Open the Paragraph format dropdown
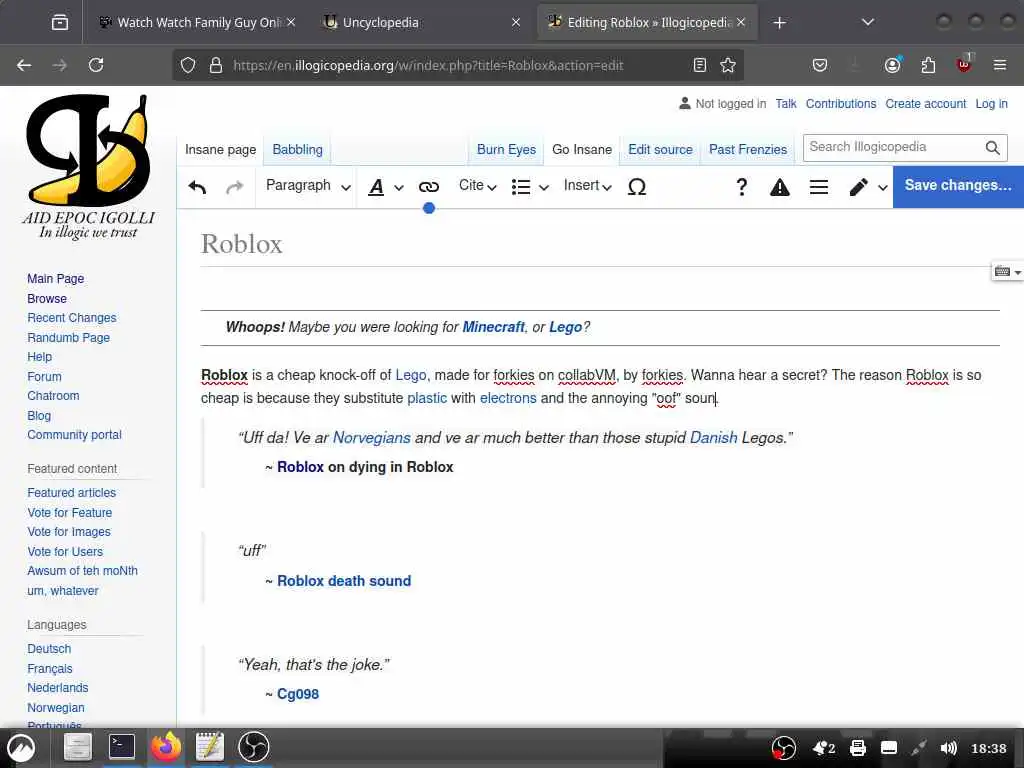Screen dimensions: 1024x768 pyautogui.click(x=308, y=186)
